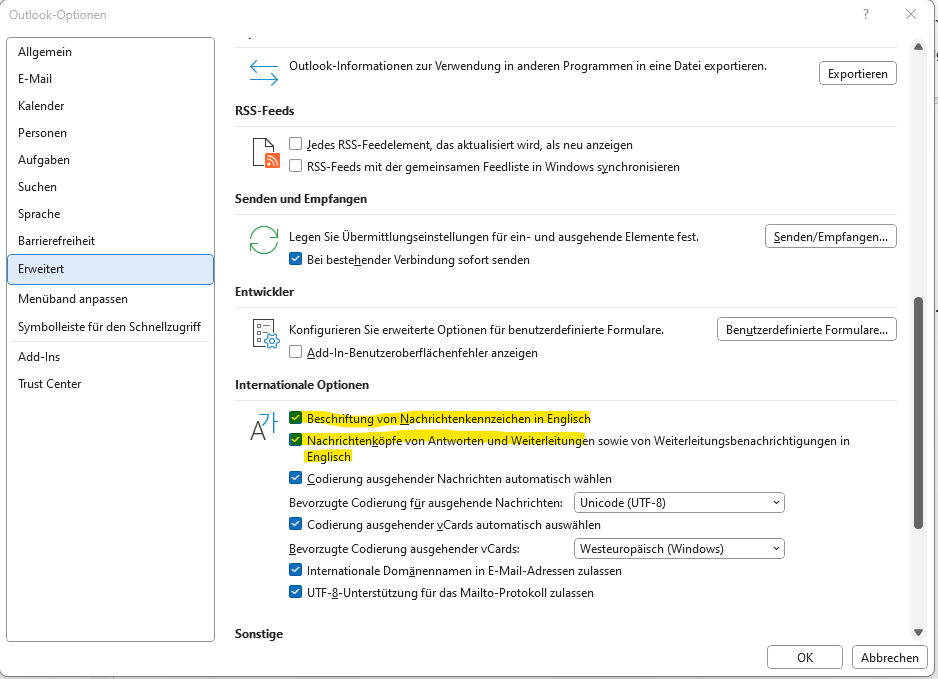
Task: Switch to the E-Mail options category
Action: pos(110,79)
